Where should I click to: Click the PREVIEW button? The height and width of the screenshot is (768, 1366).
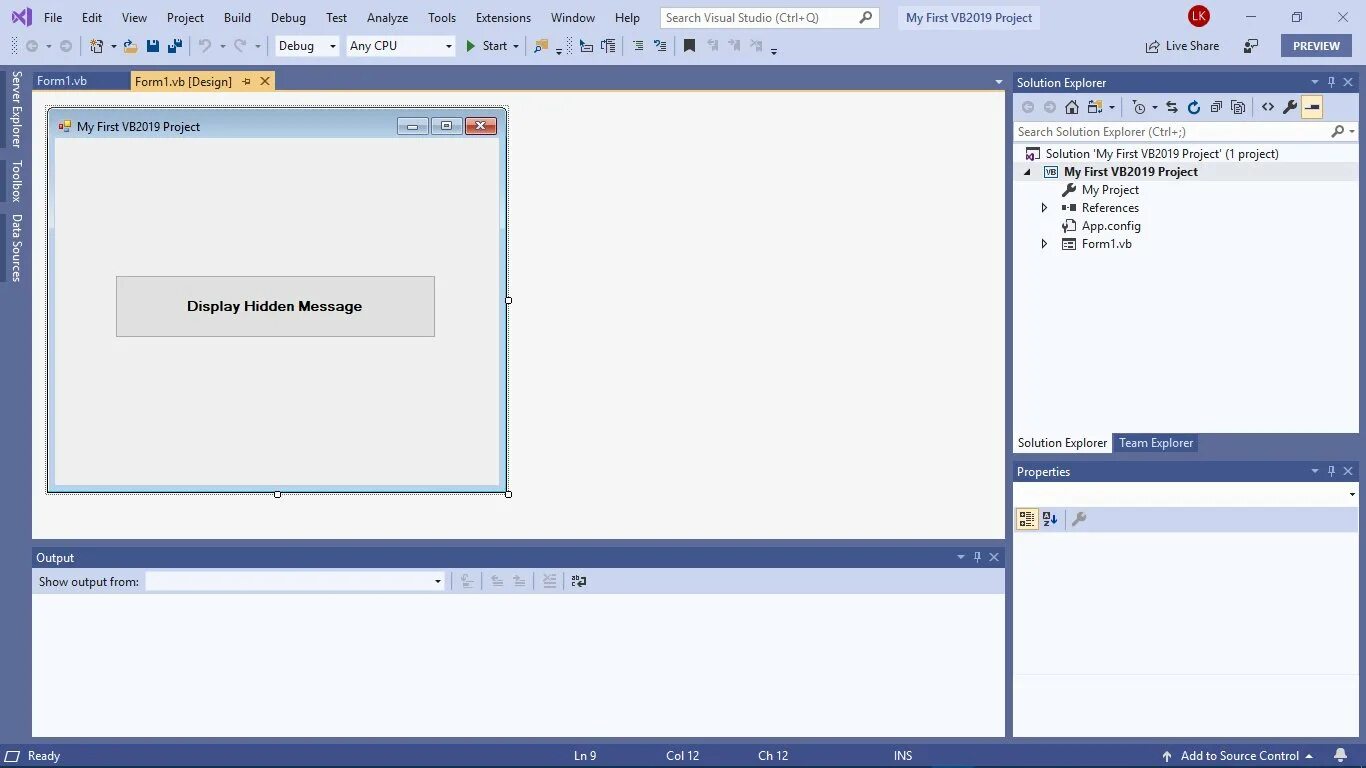pos(1316,46)
